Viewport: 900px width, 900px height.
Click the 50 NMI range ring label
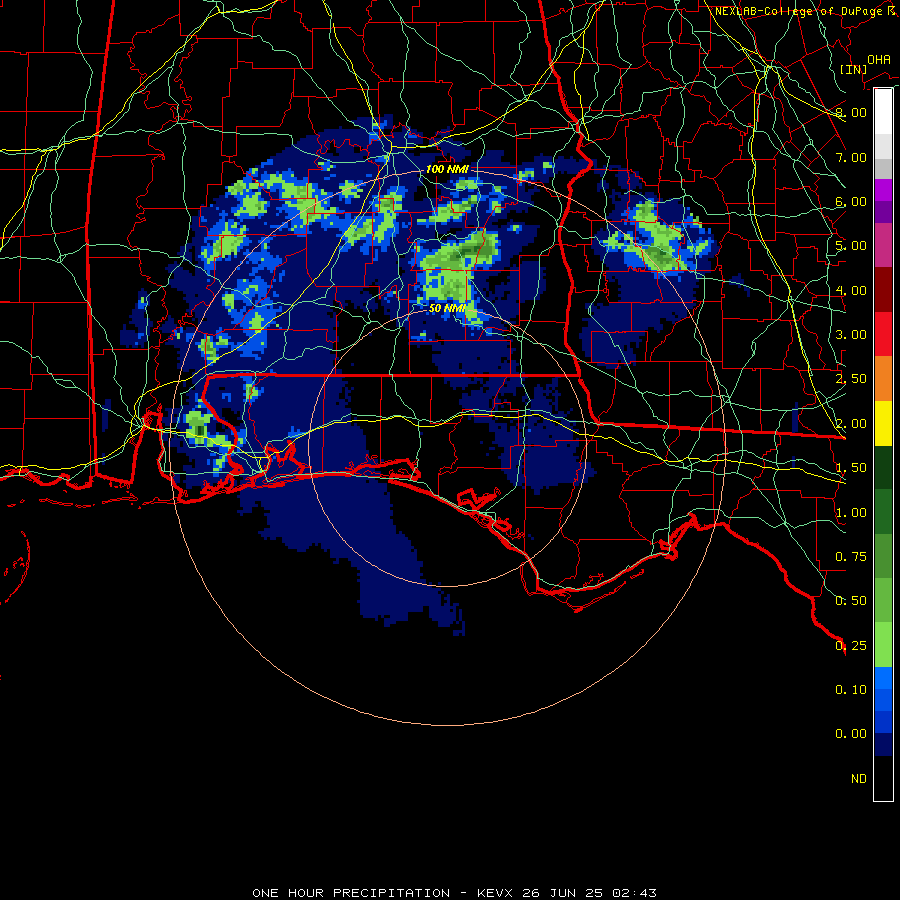tap(447, 308)
